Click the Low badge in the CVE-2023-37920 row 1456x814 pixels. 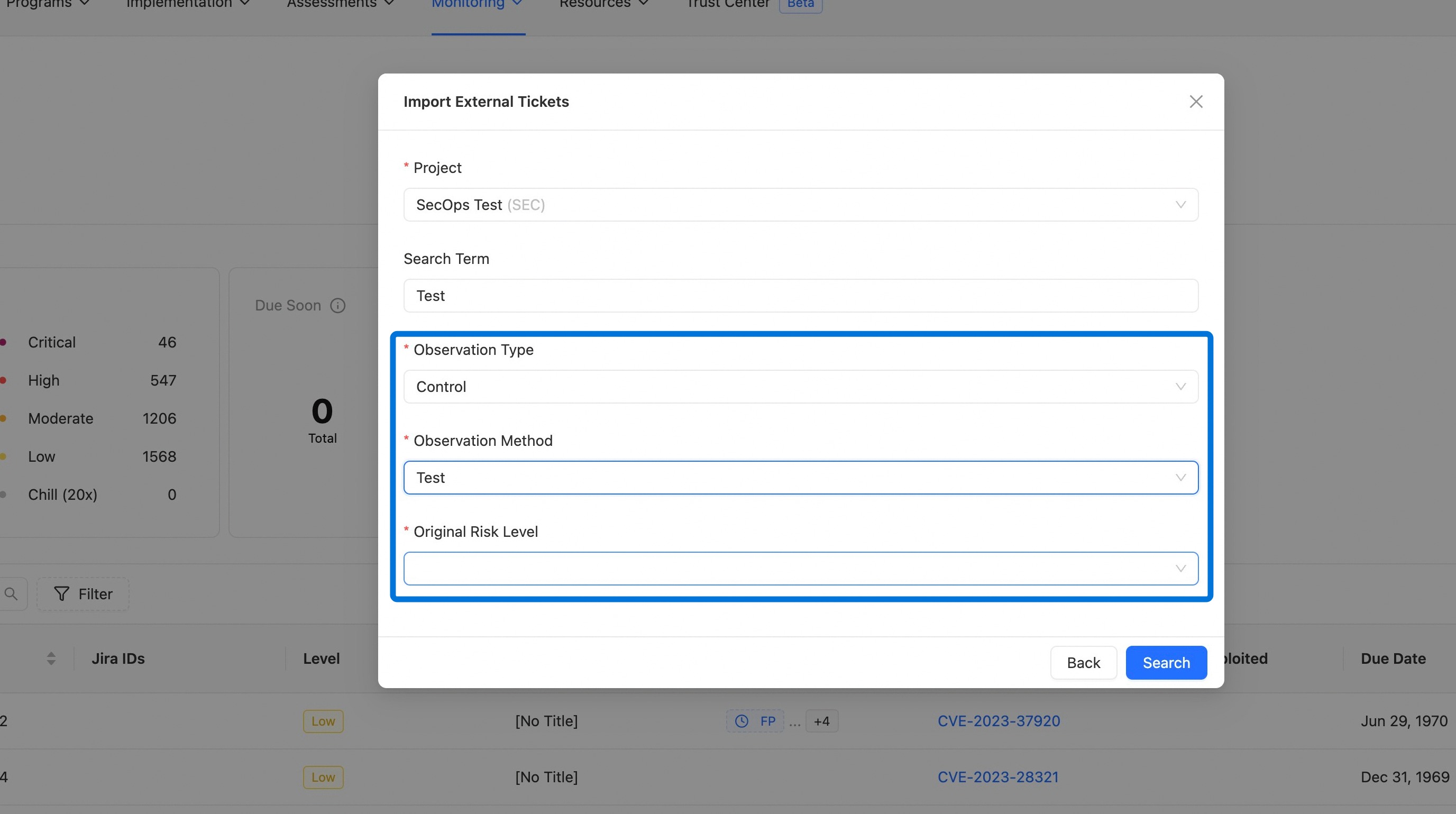click(x=323, y=721)
